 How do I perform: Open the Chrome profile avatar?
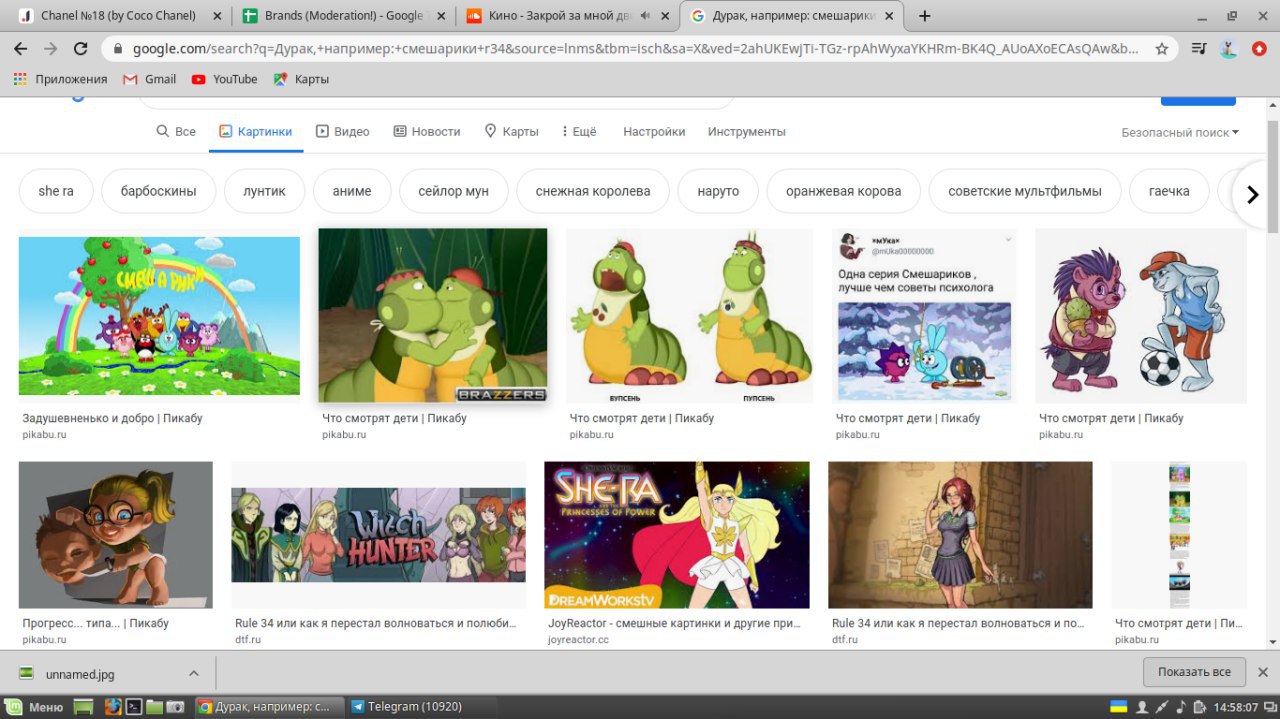tap(1229, 48)
